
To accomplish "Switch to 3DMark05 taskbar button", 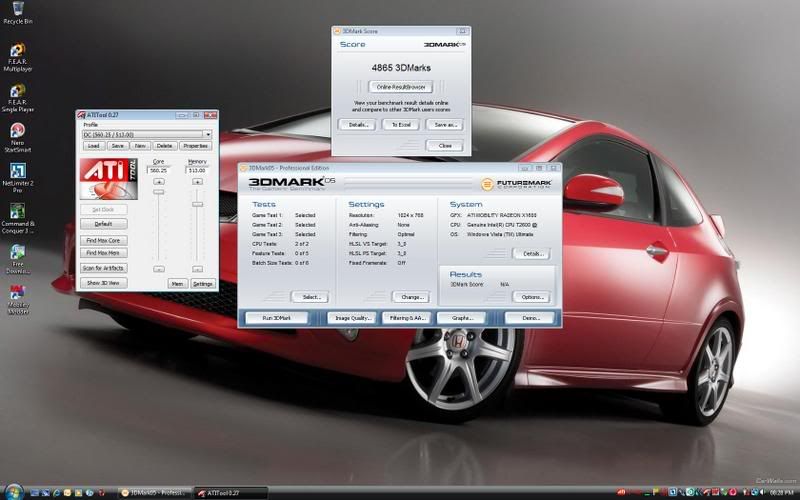I will point(154,493).
